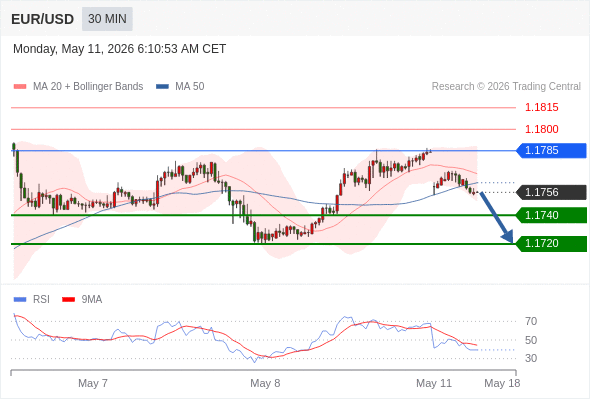Click the MA 50 blue legend swatch
590x400 pixels.
(x=162, y=87)
